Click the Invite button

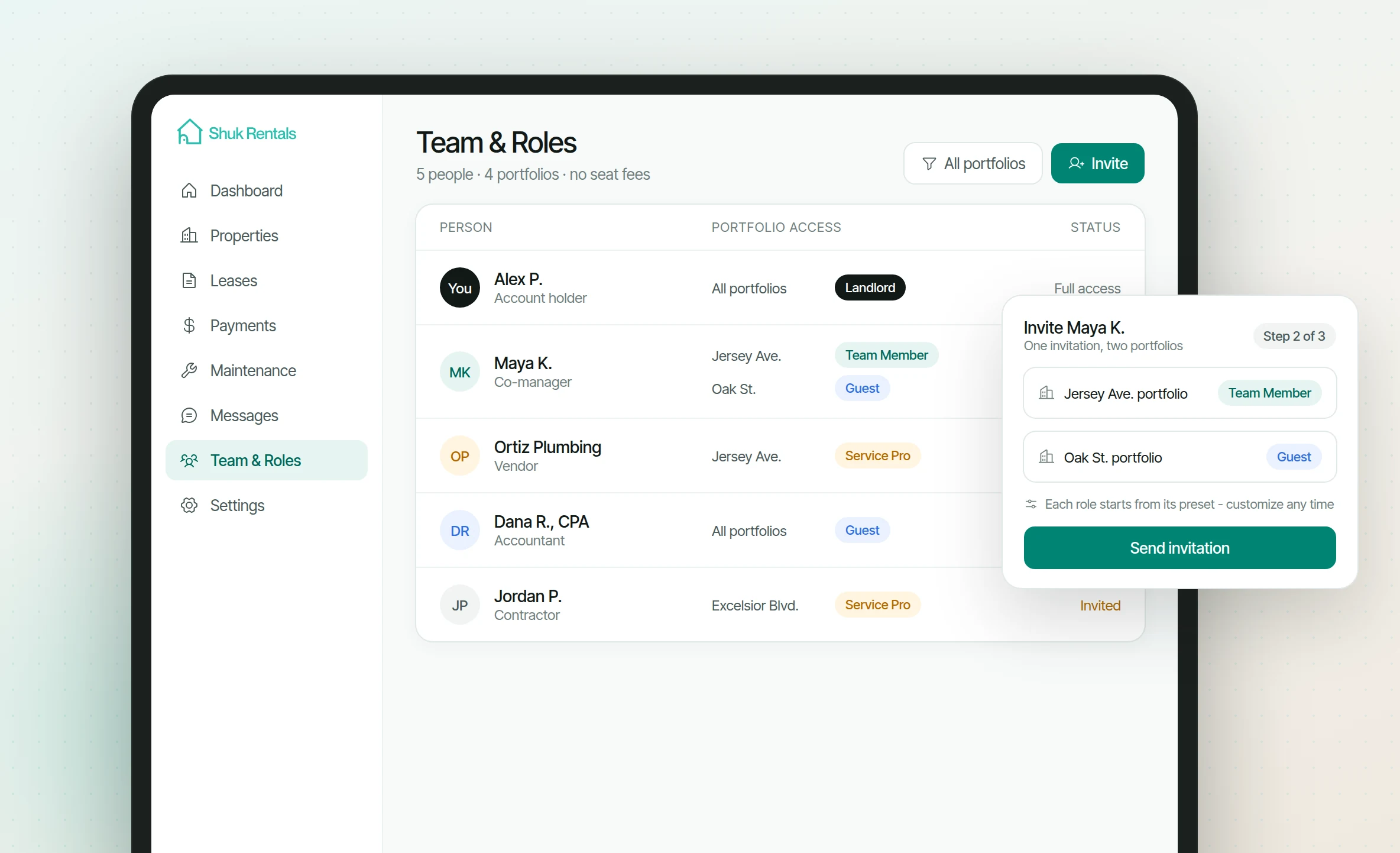point(1097,163)
